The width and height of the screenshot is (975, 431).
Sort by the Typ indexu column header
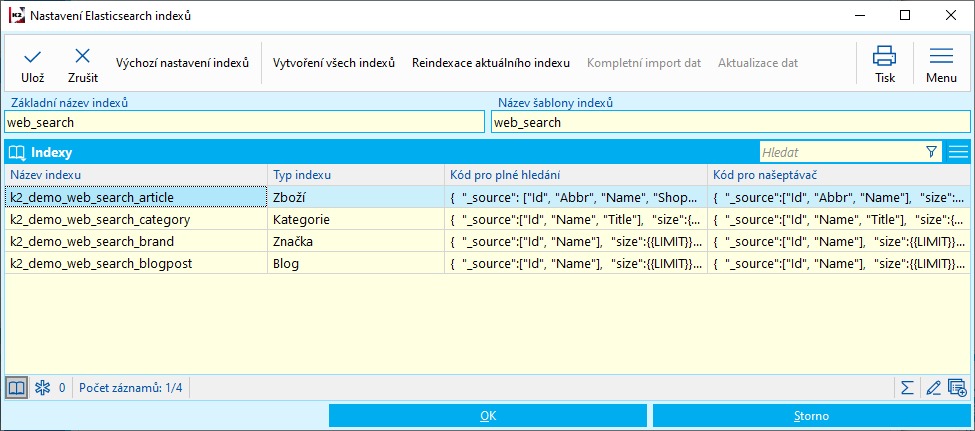[x=355, y=175]
